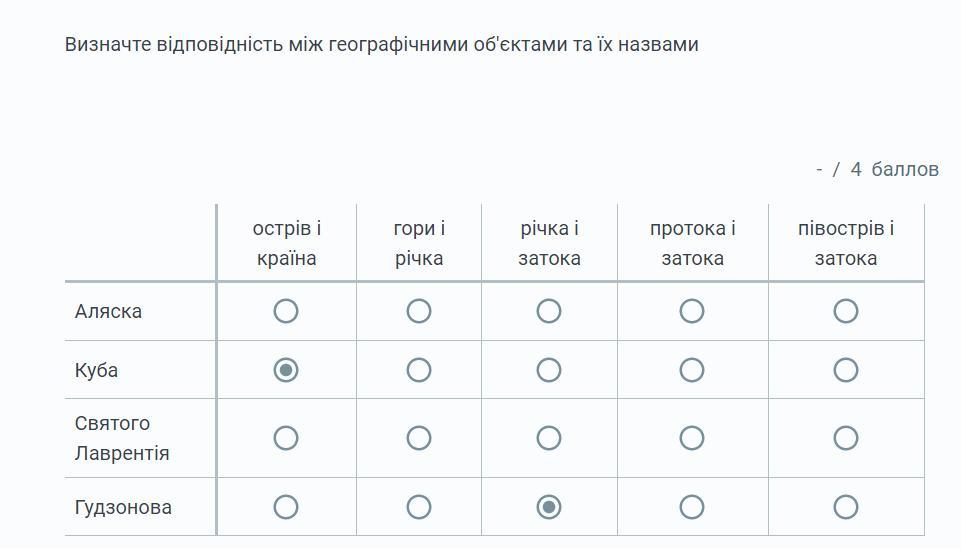Pick 'гори і річка' for Святого Лаврентія
The image size is (961, 548).
[x=419, y=438]
